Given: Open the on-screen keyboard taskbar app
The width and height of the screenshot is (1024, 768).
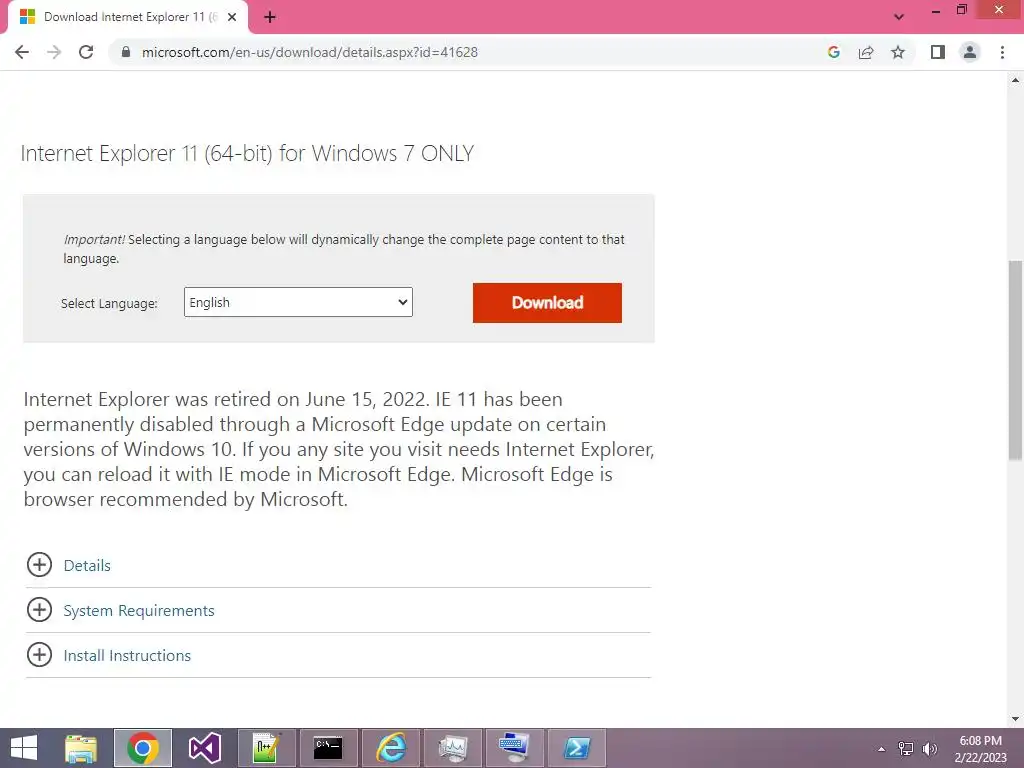Looking at the screenshot, I should coord(515,748).
